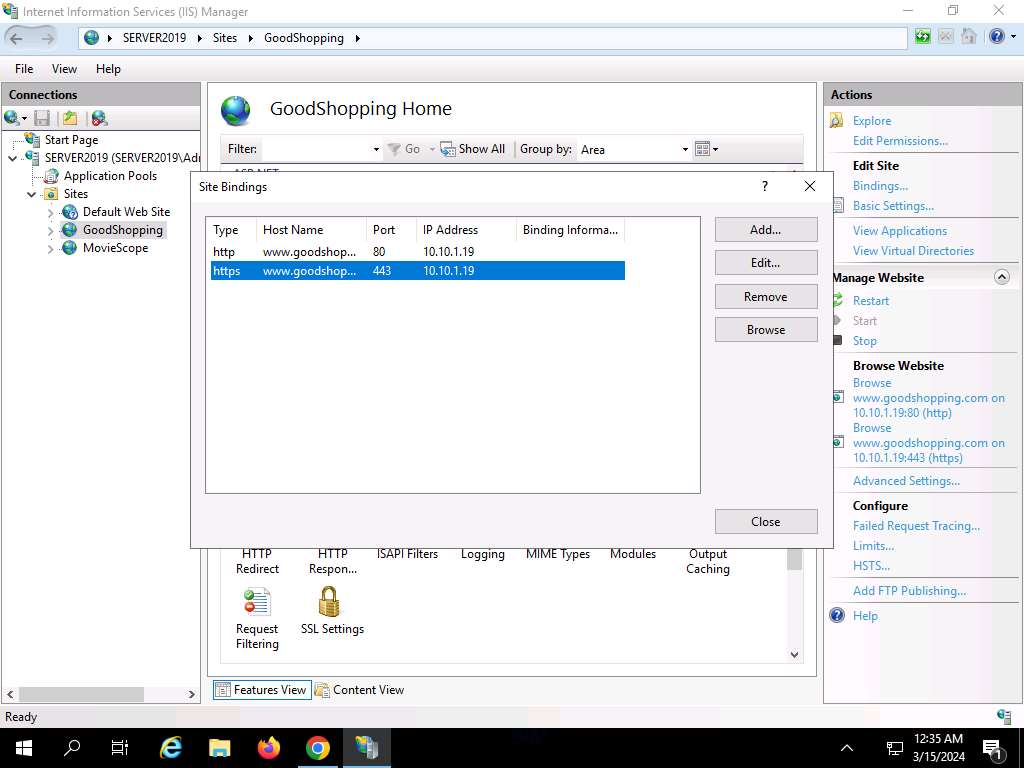The height and width of the screenshot is (768, 1024).
Task: Click the refresh page icon in address bar
Action: click(922, 37)
